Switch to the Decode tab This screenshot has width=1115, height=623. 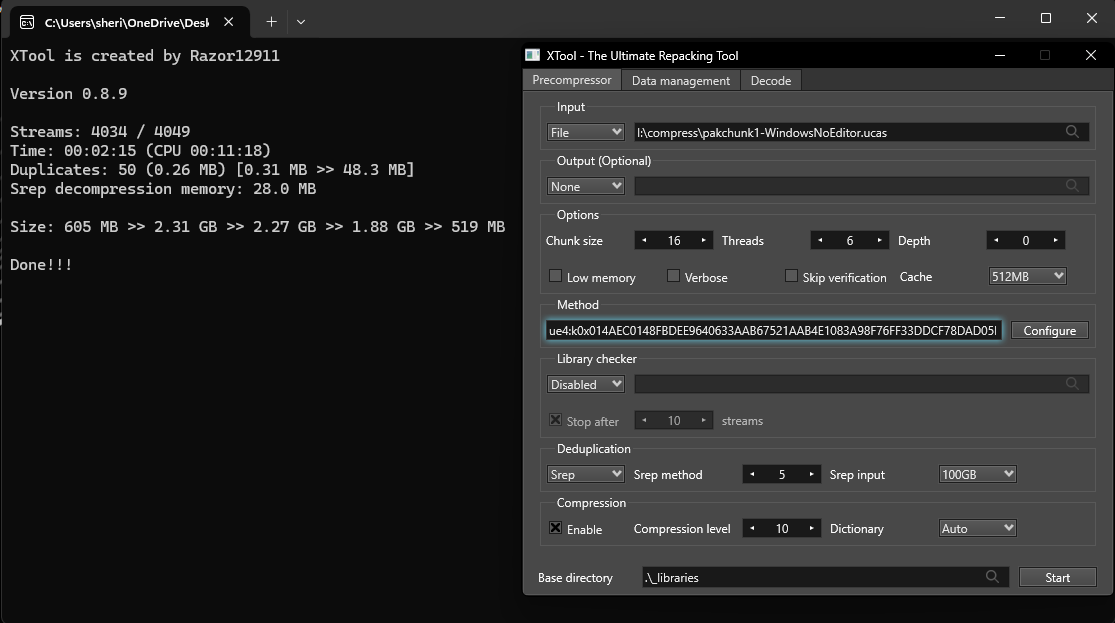pos(771,80)
